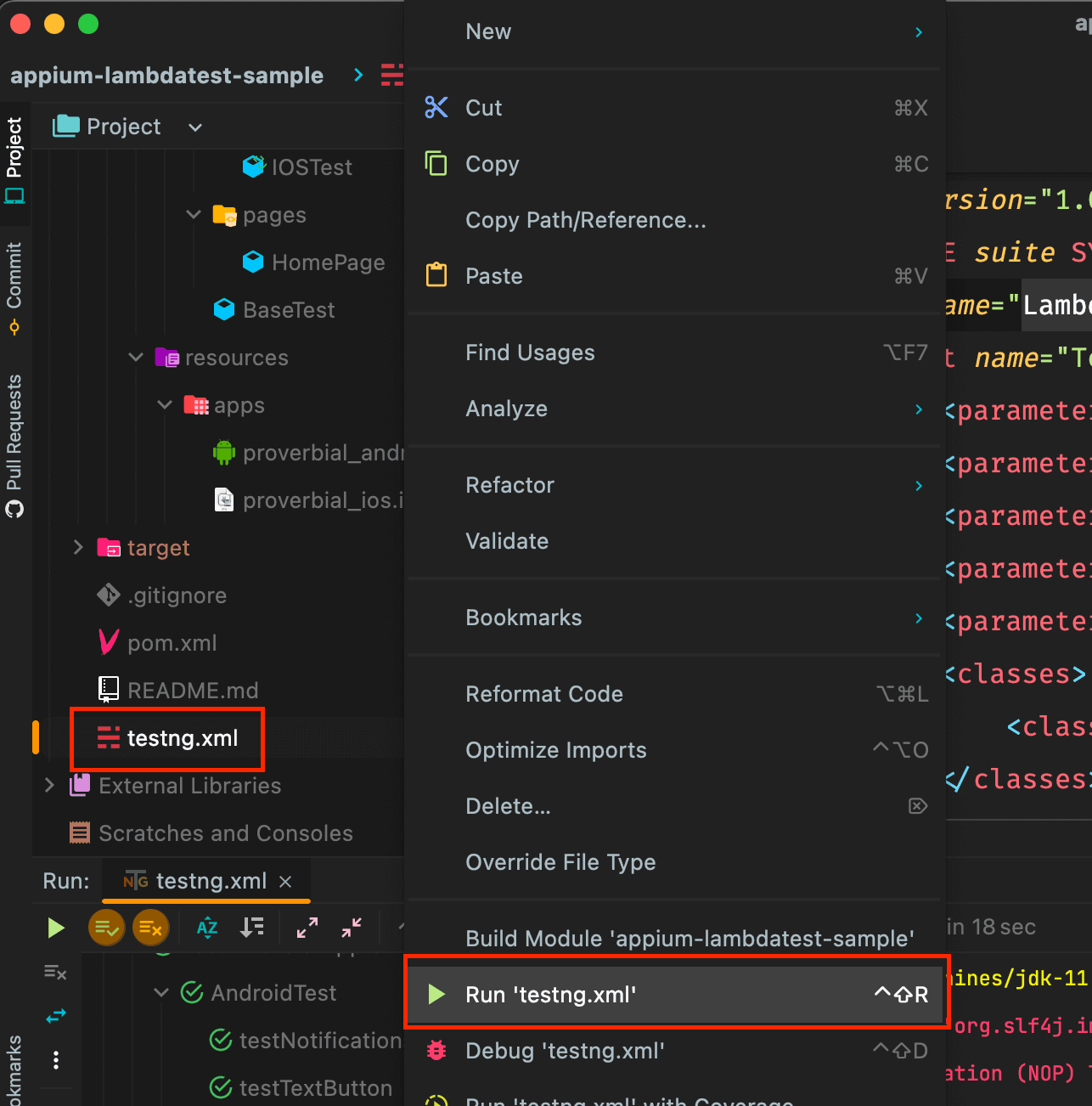Choose Copy Path/Reference... entry
Viewport: 1092px width, 1106px height.
(x=677, y=220)
